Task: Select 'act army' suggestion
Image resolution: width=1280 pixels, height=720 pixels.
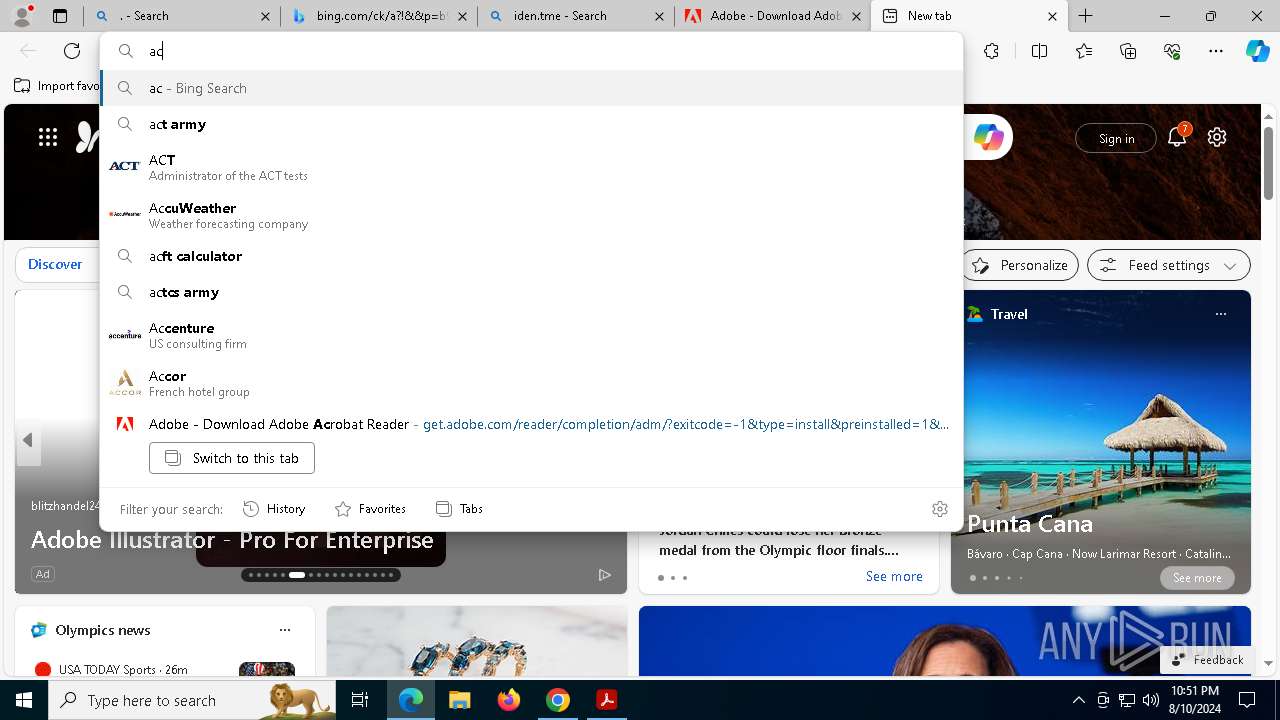Action: coord(532,124)
